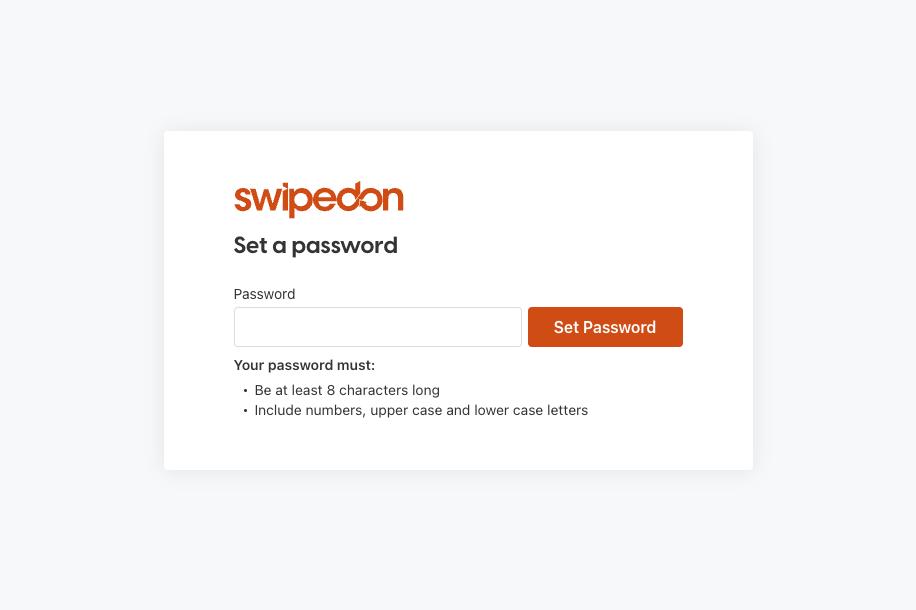
Task: Place cursor in the empty password textbox
Action: tap(377, 327)
